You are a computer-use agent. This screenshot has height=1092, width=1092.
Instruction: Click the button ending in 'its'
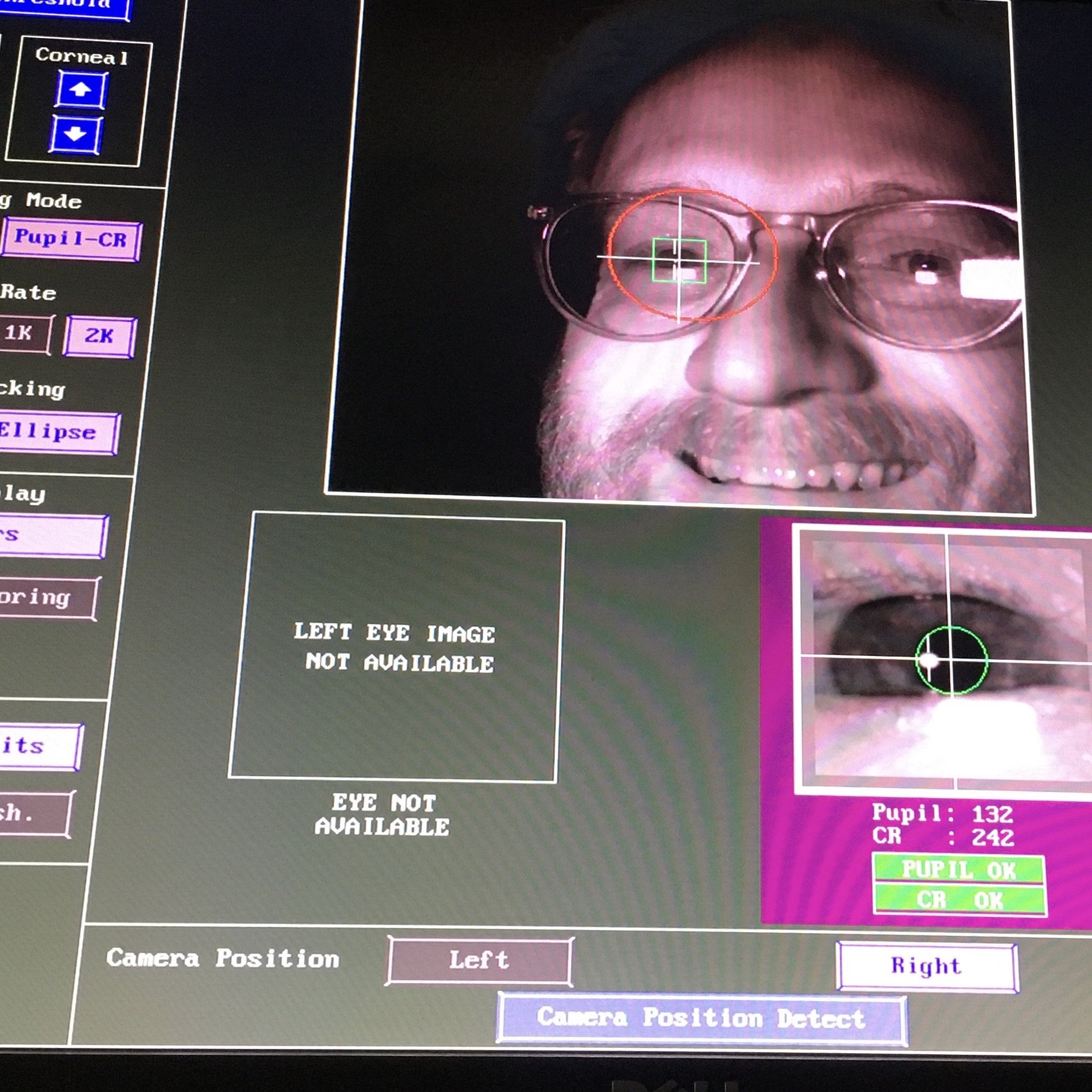tap(39, 746)
